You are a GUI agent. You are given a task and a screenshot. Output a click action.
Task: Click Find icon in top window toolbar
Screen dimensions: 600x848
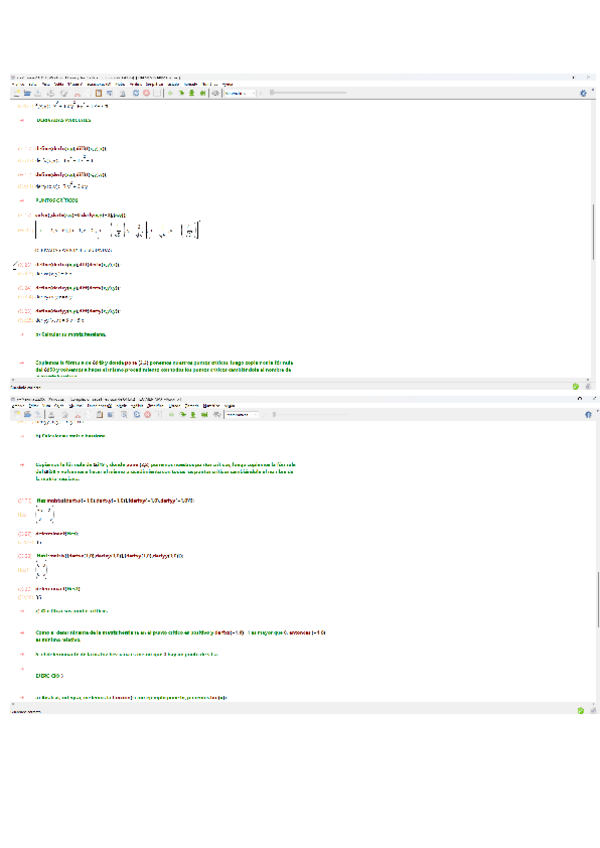[x=123, y=93]
